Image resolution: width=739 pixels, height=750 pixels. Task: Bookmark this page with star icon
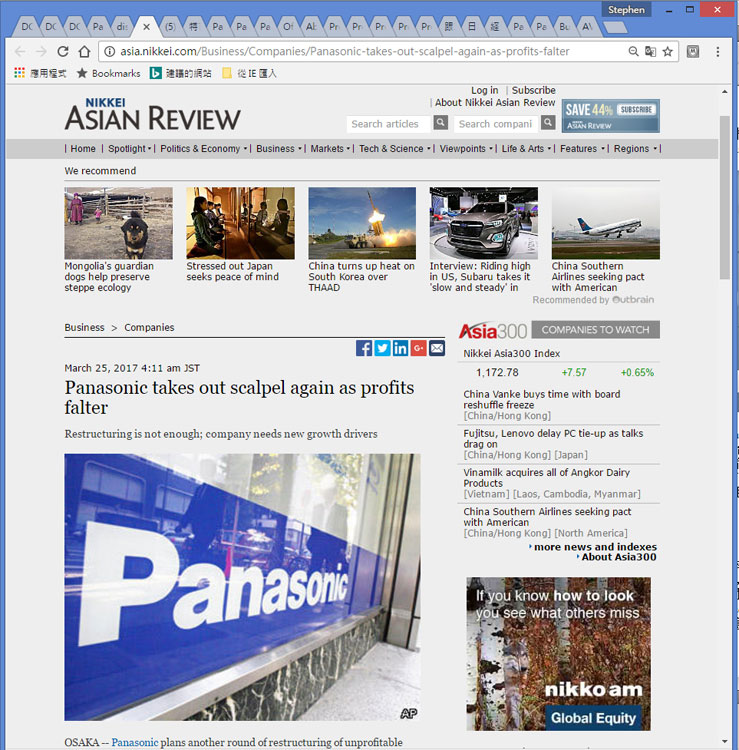point(668,51)
